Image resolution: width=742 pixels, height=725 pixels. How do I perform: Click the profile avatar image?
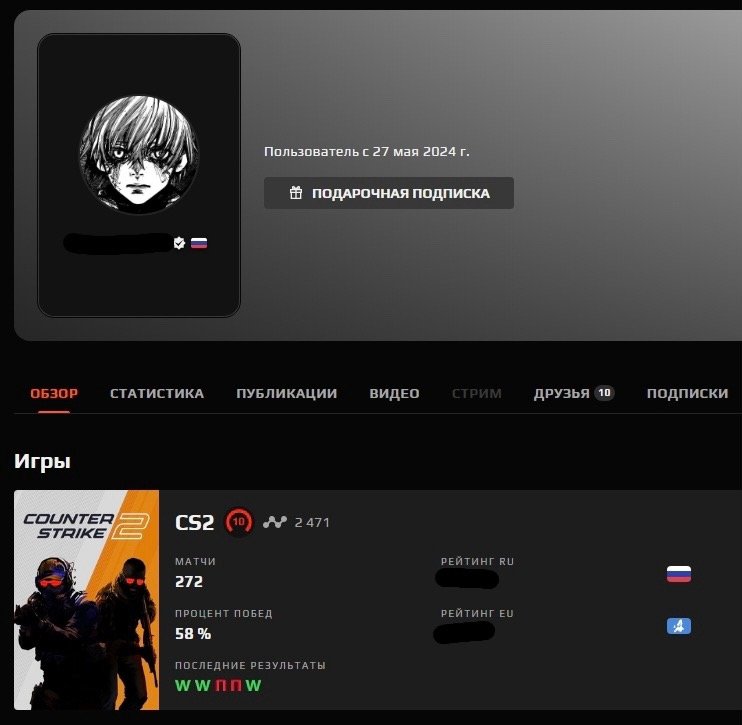coord(139,154)
